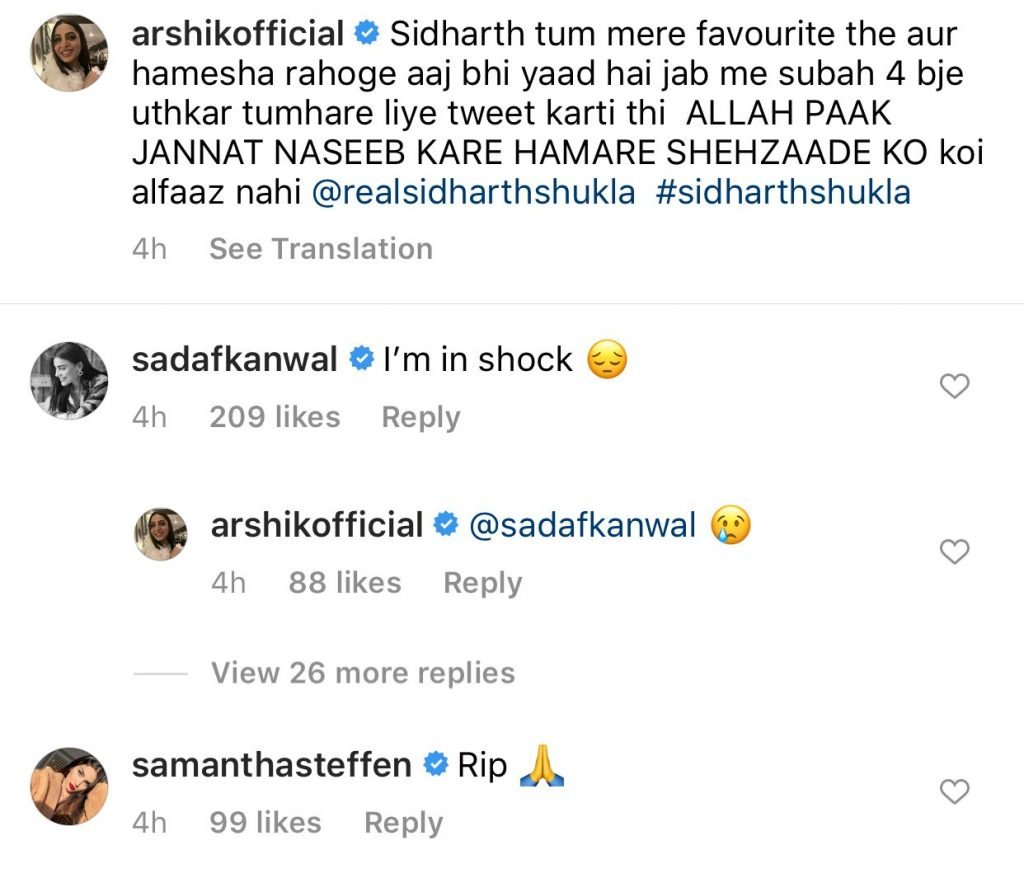The image size is (1024, 878).
Task: Open samanthasteffen username link
Action: pyautogui.click(x=271, y=766)
